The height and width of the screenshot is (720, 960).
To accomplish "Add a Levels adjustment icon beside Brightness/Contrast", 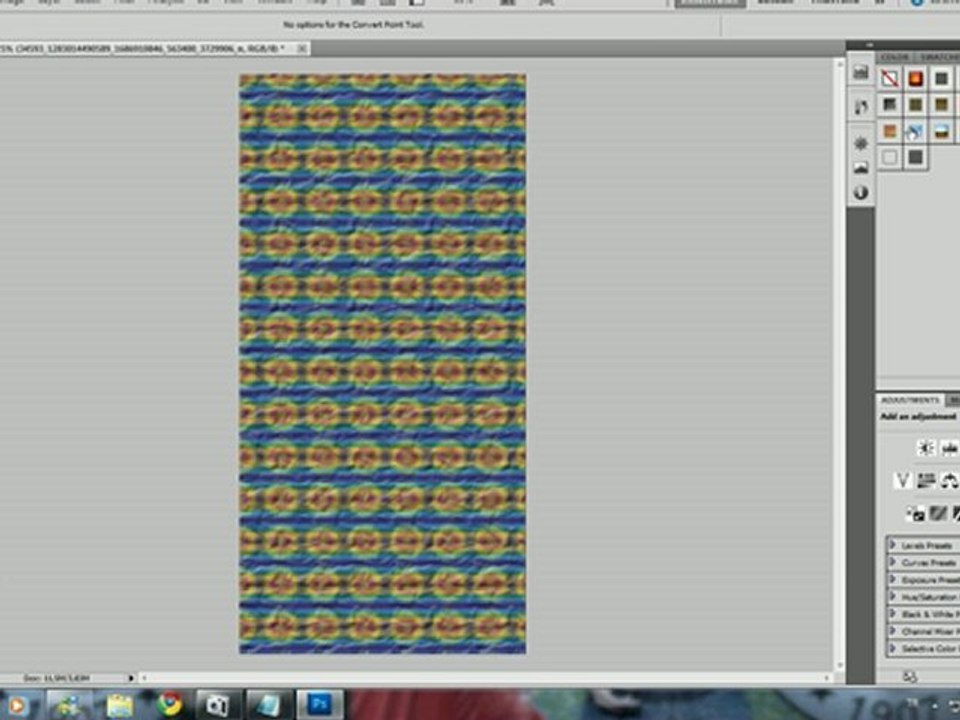I will tap(949, 448).
